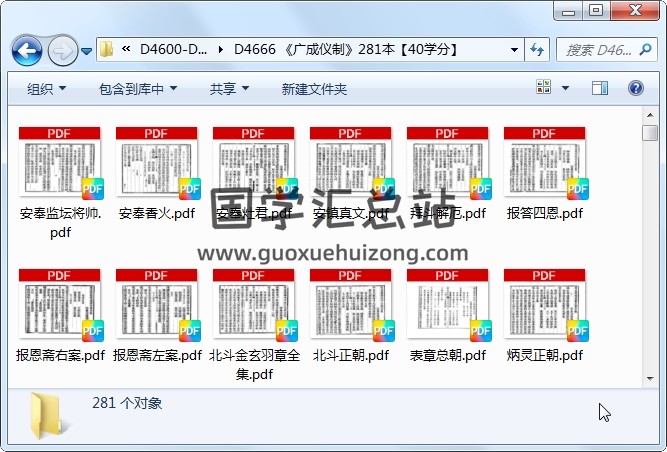Click the Forward navigation arrow button
This screenshot has height=452, width=667.
(x=63, y=51)
